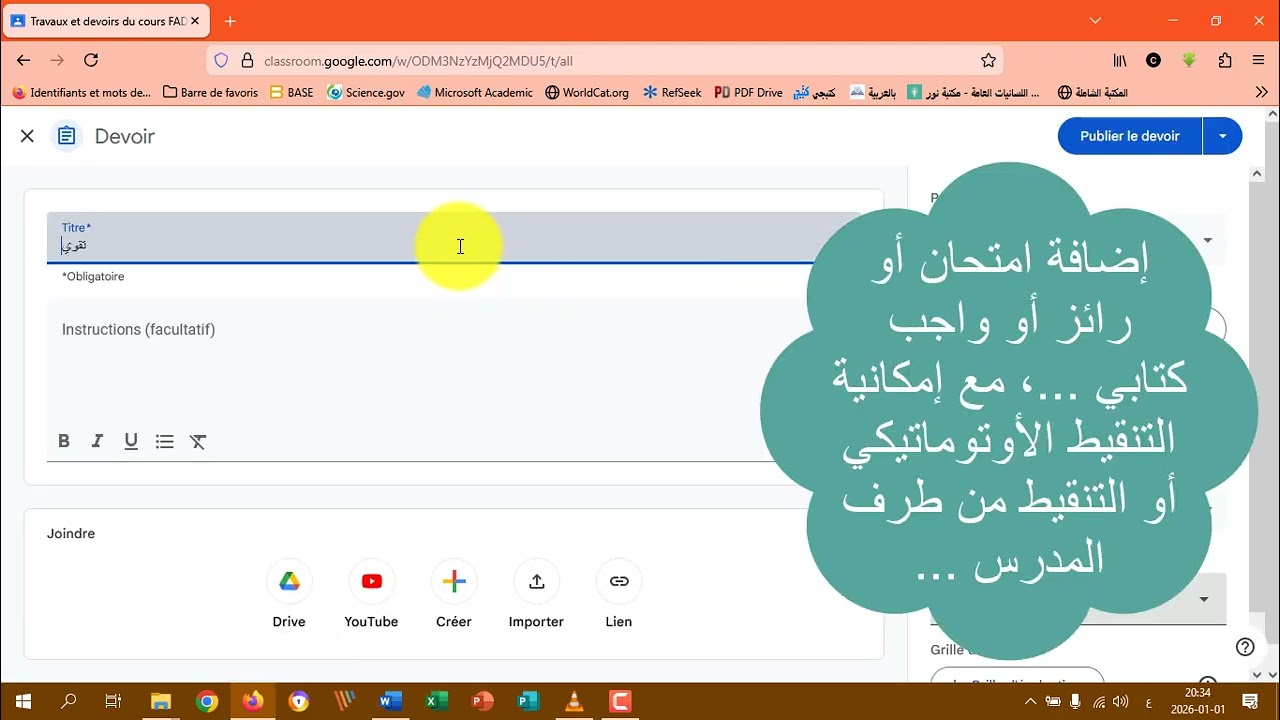Click the Devoir assignment clipboard icon
1280x720 pixels.
[x=66, y=136]
